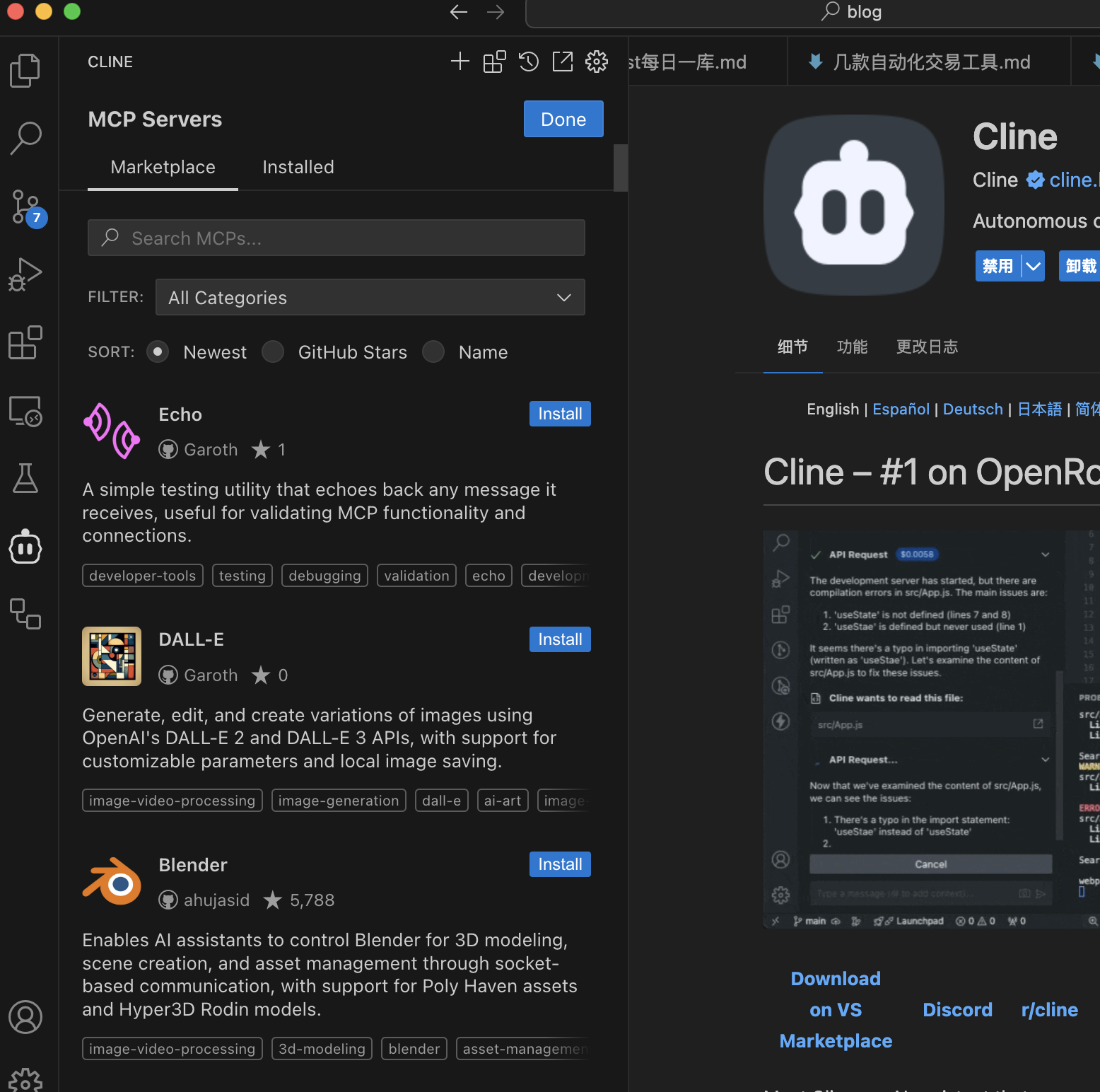Click the Search MCPs input field
The width and height of the screenshot is (1100, 1092).
(337, 238)
